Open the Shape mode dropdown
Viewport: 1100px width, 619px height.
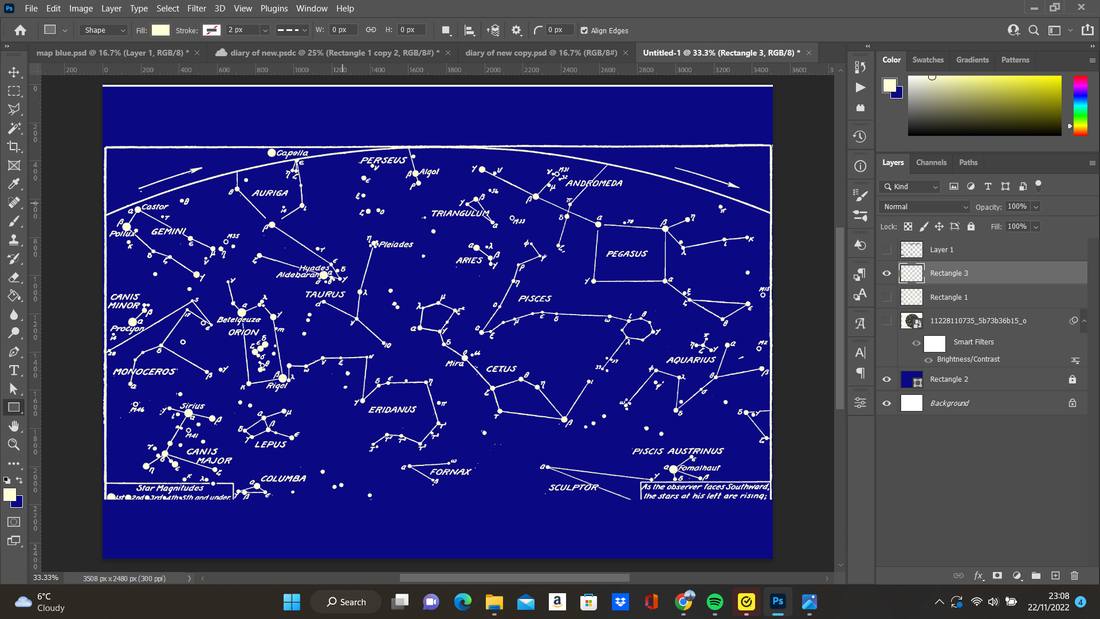pyautogui.click(x=105, y=30)
